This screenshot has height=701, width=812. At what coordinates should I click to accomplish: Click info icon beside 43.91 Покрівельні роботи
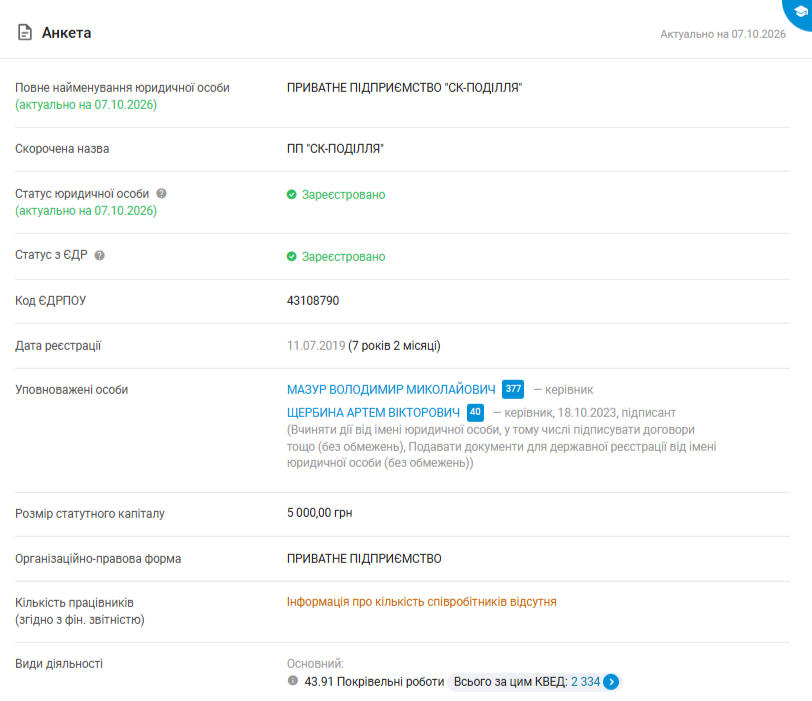coord(293,681)
